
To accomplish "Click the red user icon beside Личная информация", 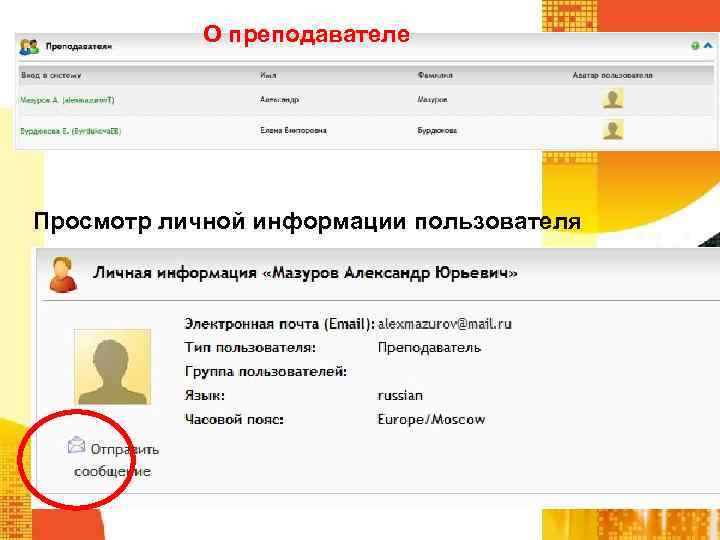I will pos(63,275).
